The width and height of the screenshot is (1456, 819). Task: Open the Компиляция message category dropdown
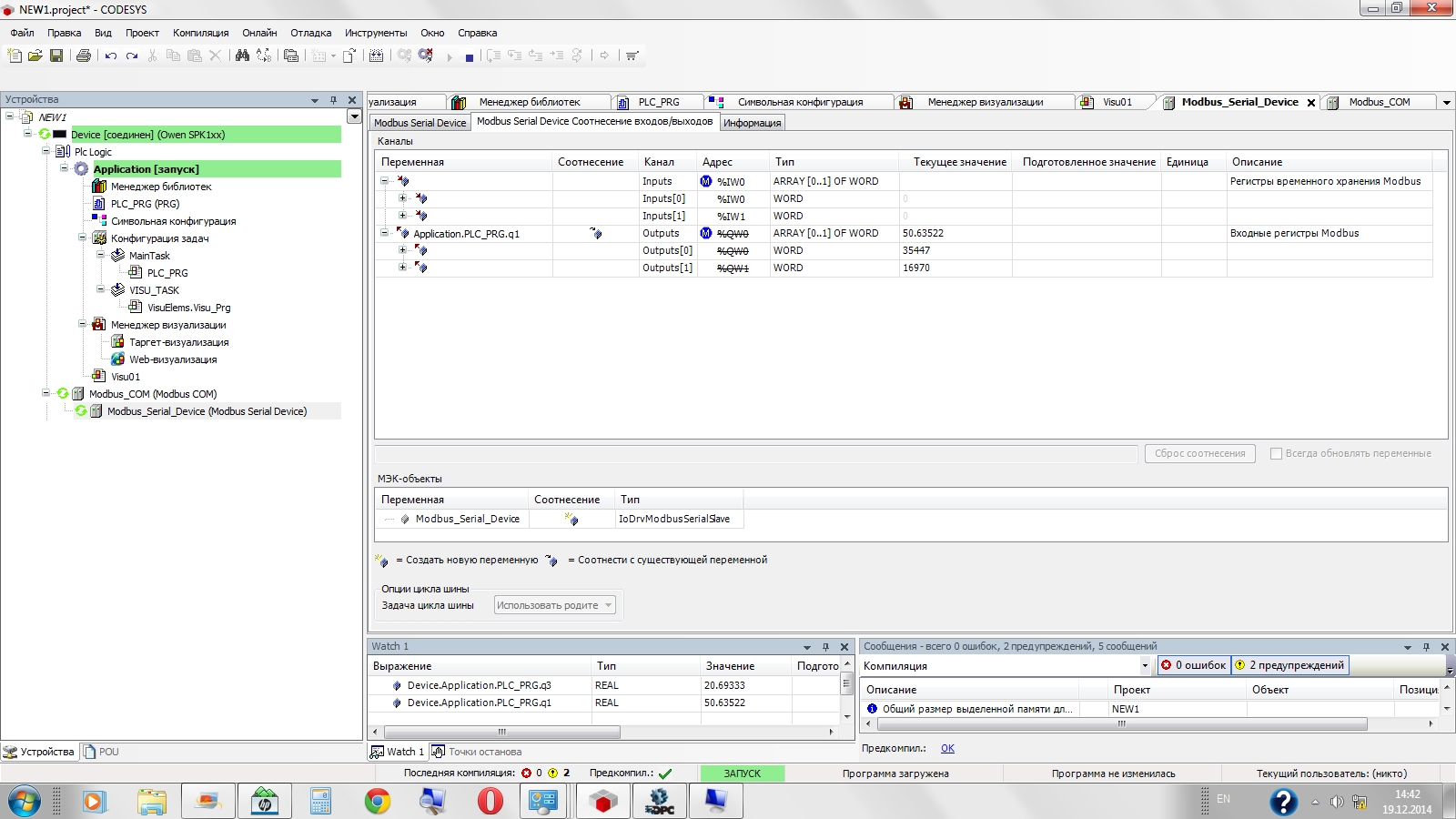tap(1145, 665)
